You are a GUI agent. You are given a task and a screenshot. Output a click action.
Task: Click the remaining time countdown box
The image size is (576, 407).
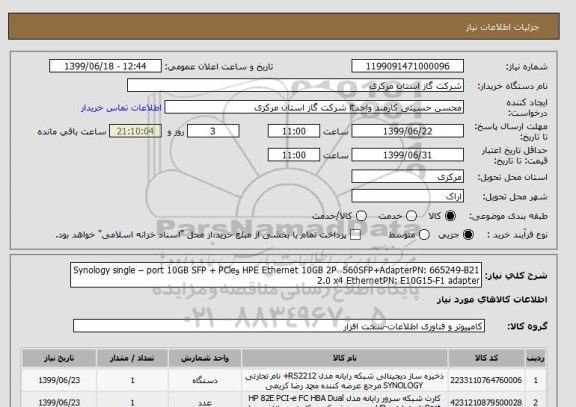coord(135,131)
